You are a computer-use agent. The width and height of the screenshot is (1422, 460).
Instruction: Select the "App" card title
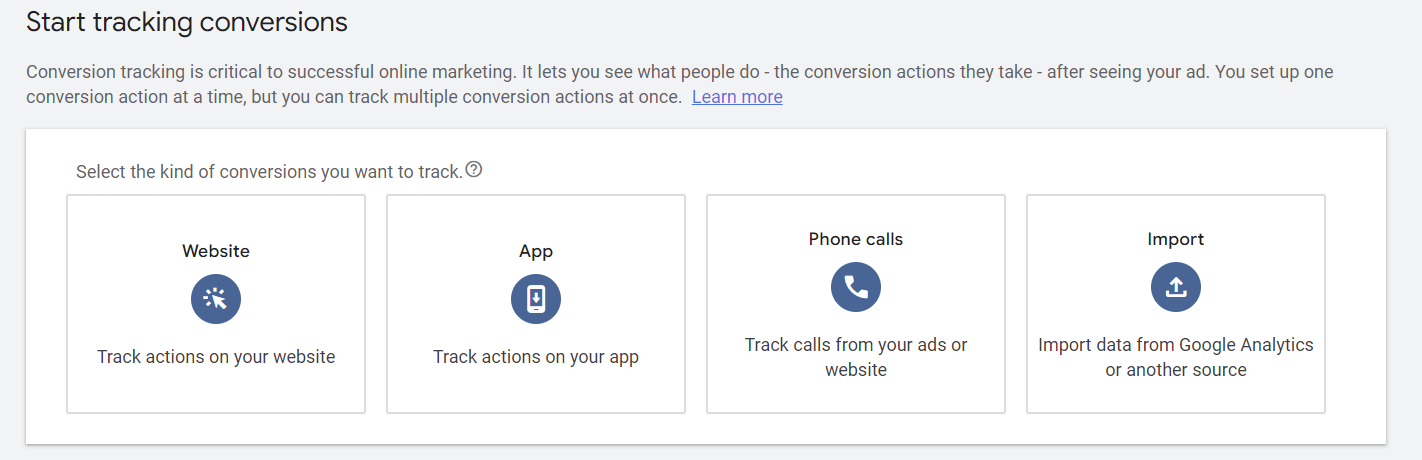tap(536, 251)
